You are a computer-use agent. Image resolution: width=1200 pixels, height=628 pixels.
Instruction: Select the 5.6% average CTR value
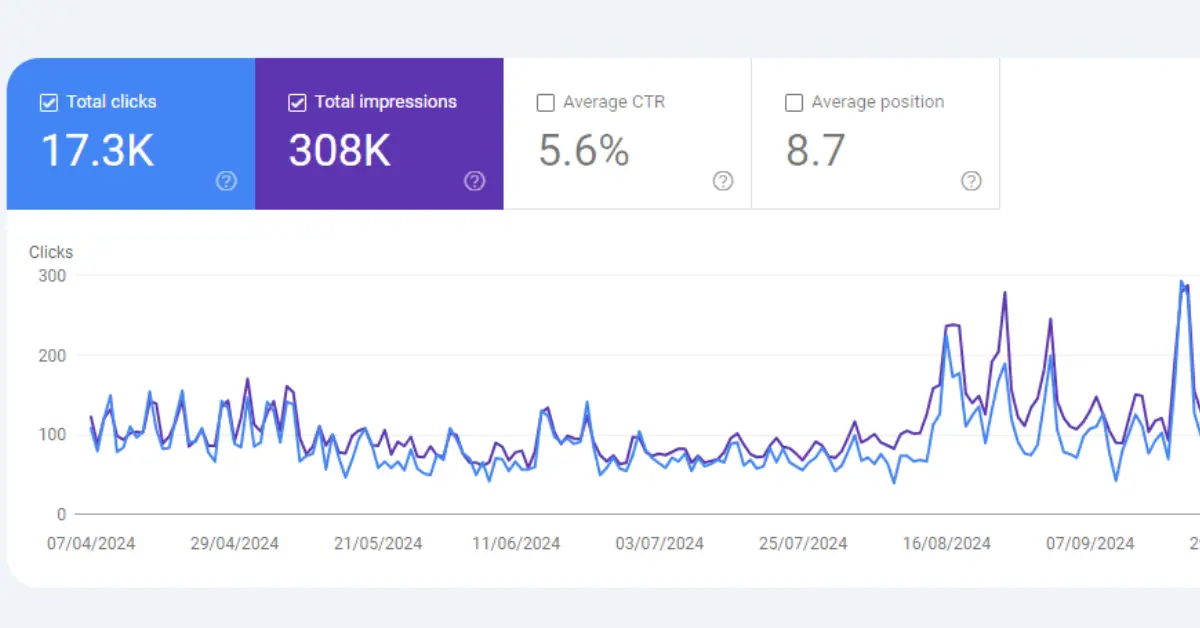(x=584, y=150)
